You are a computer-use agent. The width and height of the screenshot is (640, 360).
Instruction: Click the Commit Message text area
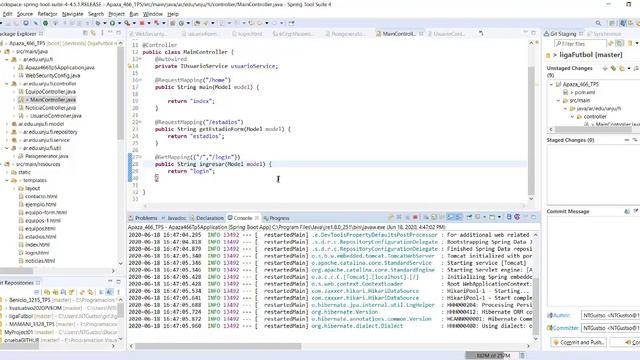click(x=593, y=261)
